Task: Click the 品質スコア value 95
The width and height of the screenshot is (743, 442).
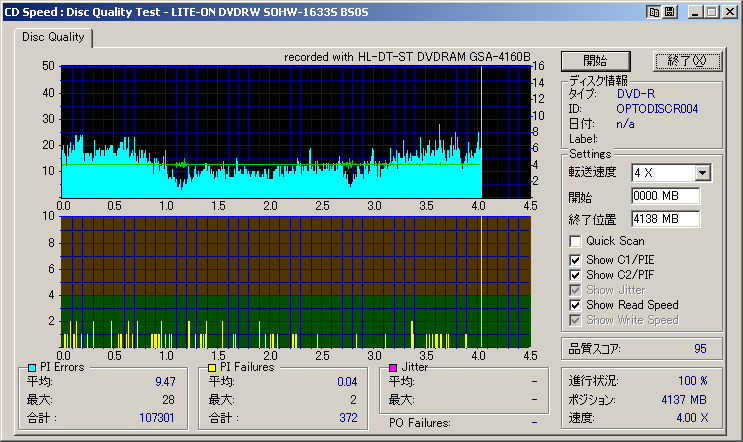Action: point(700,349)
